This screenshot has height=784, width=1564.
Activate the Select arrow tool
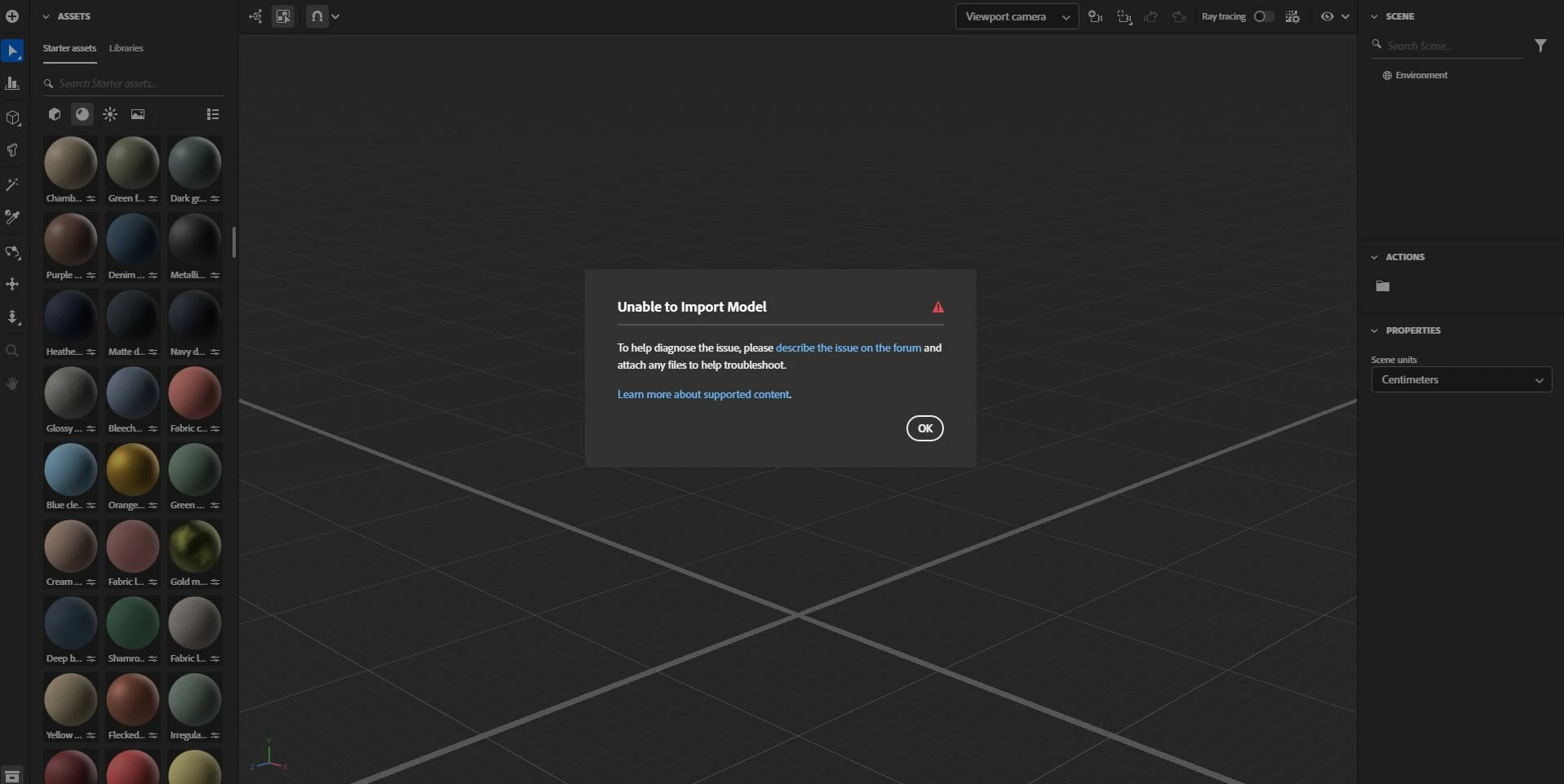[x=12, y=51]
